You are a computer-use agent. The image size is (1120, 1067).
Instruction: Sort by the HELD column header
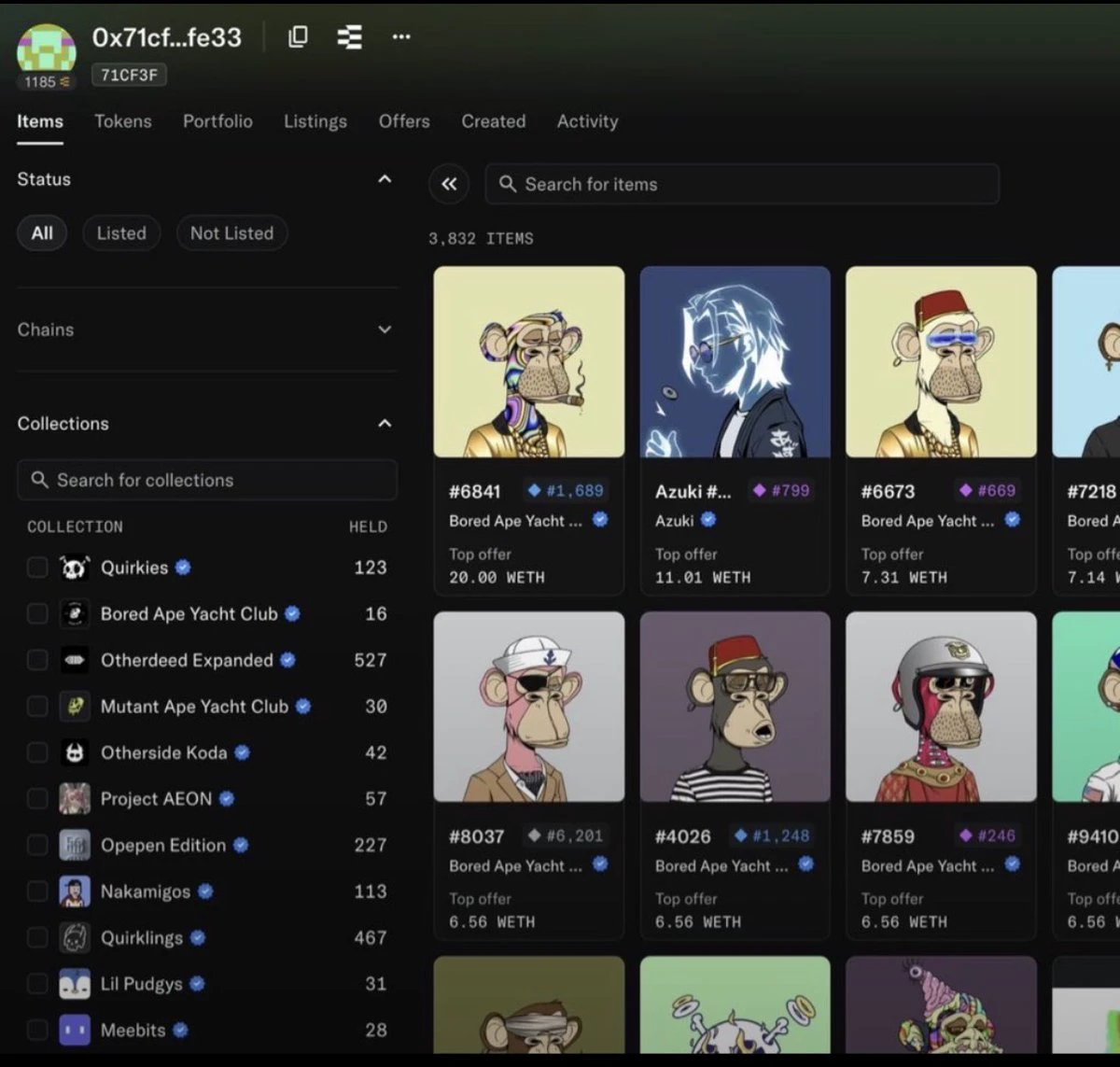pyautogui.click(x=368, y=526)
